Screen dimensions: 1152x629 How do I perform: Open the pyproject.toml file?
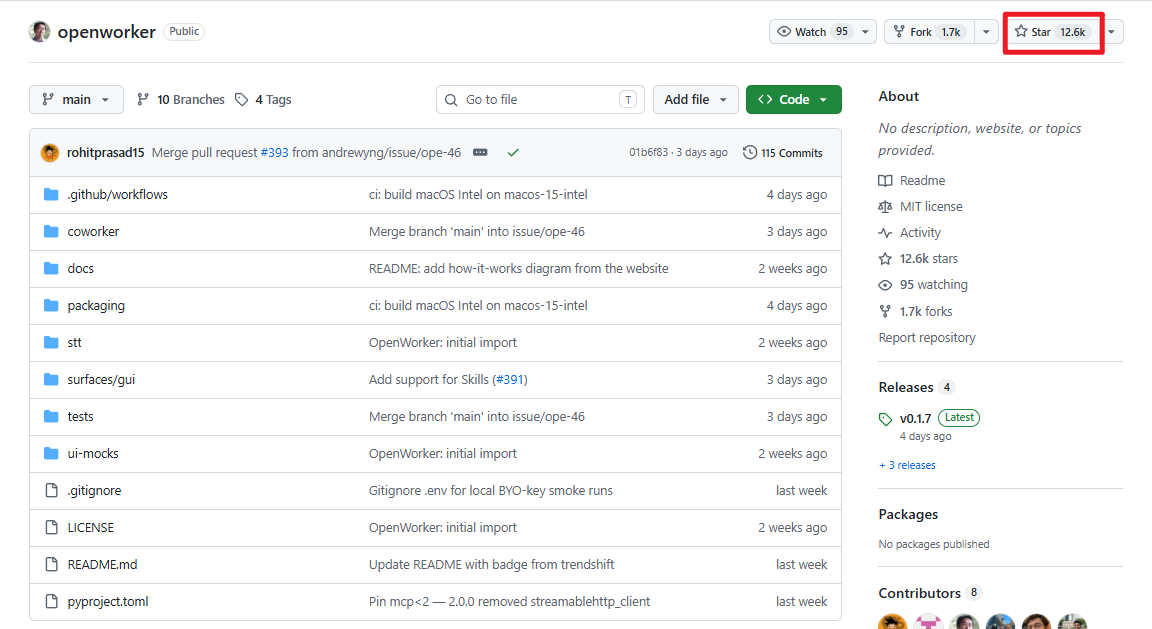coord(108,601)
